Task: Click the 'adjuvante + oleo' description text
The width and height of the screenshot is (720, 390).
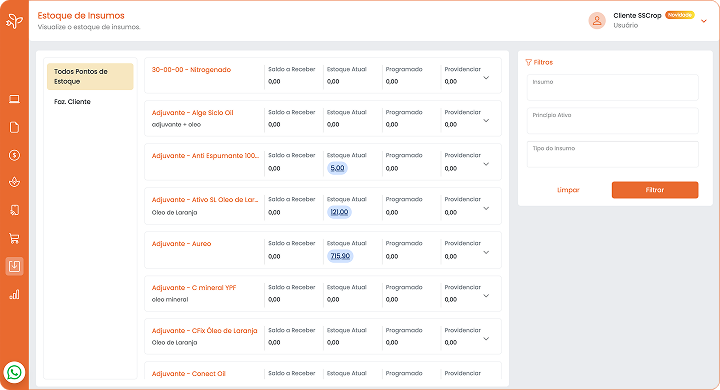Action: click(x=176, y=124)
